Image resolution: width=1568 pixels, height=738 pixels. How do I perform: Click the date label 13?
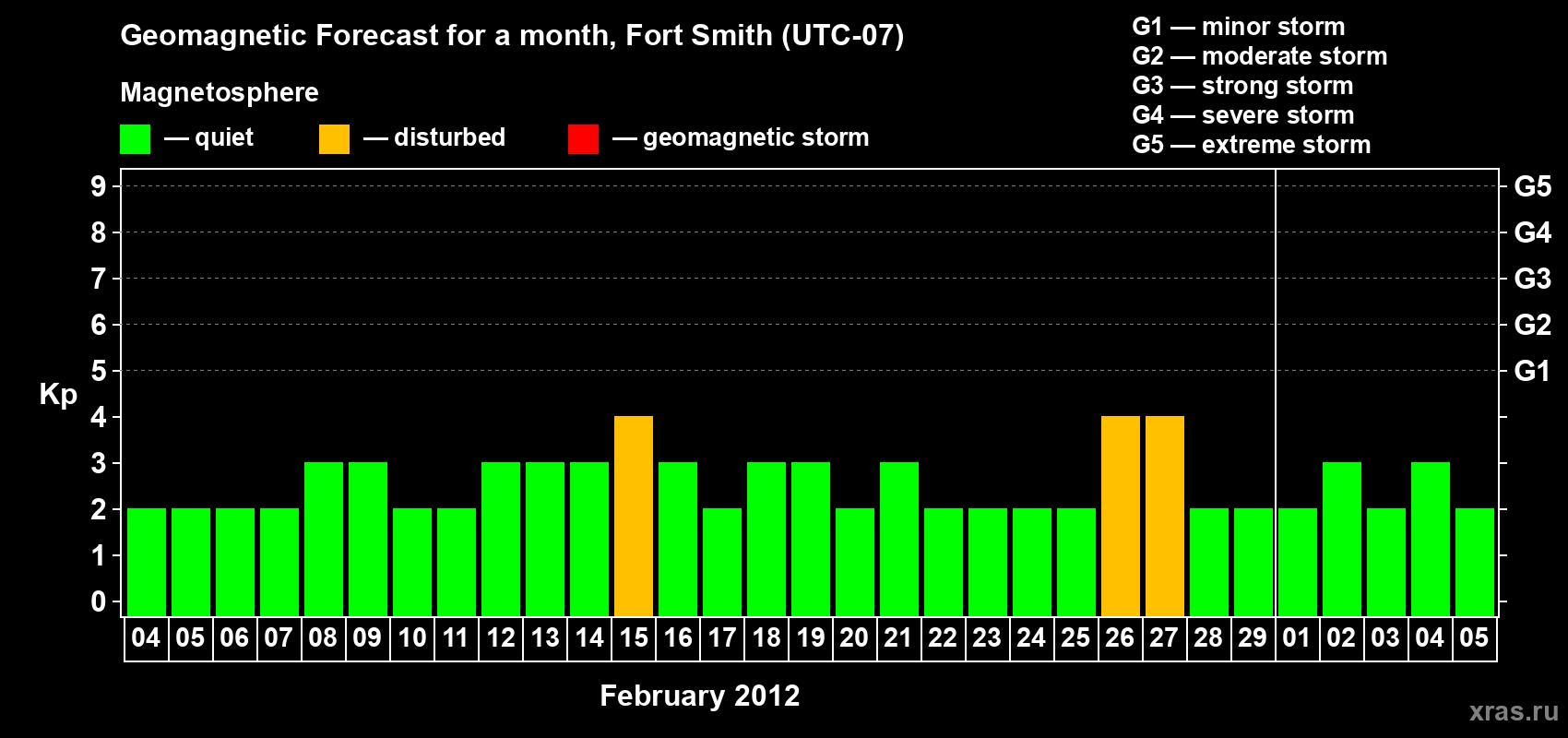tap(545, 638)
